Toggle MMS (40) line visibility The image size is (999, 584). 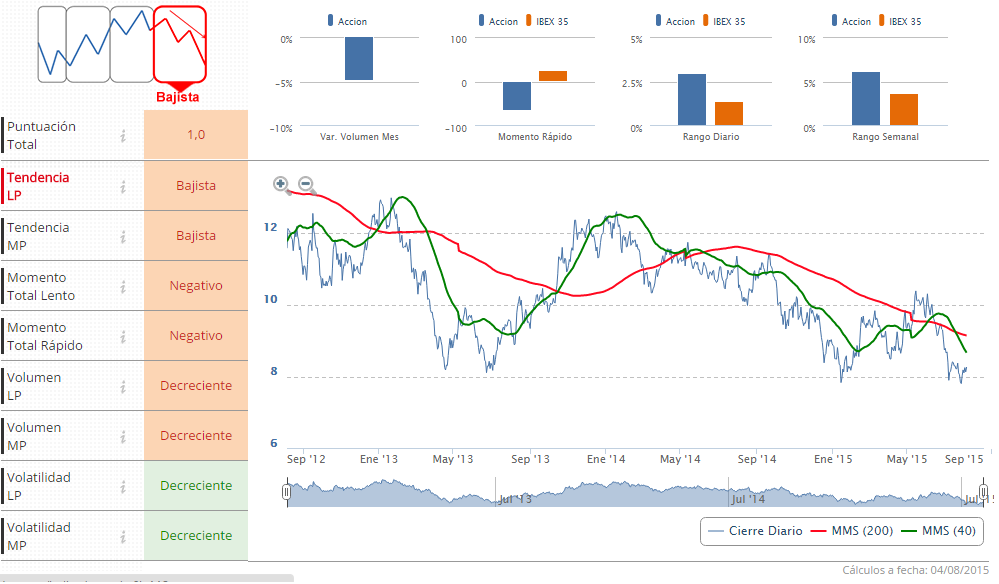(x=938, y=531)
